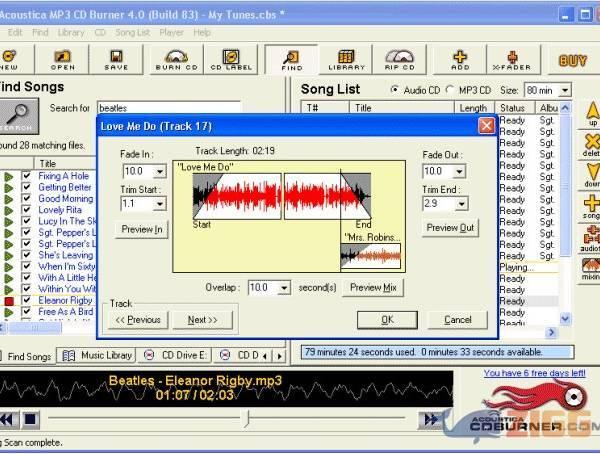Move song down with arrow icon
600x454 pixels.
[592, 175]
